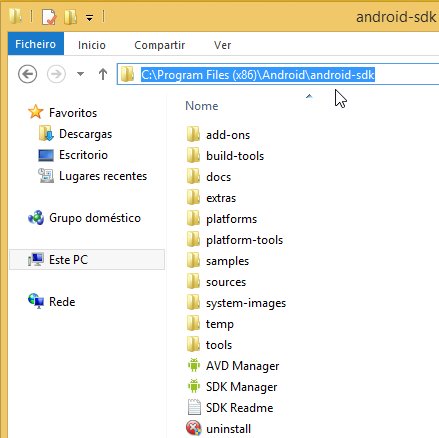Click the Forward navigation arrow

point(56,74)
